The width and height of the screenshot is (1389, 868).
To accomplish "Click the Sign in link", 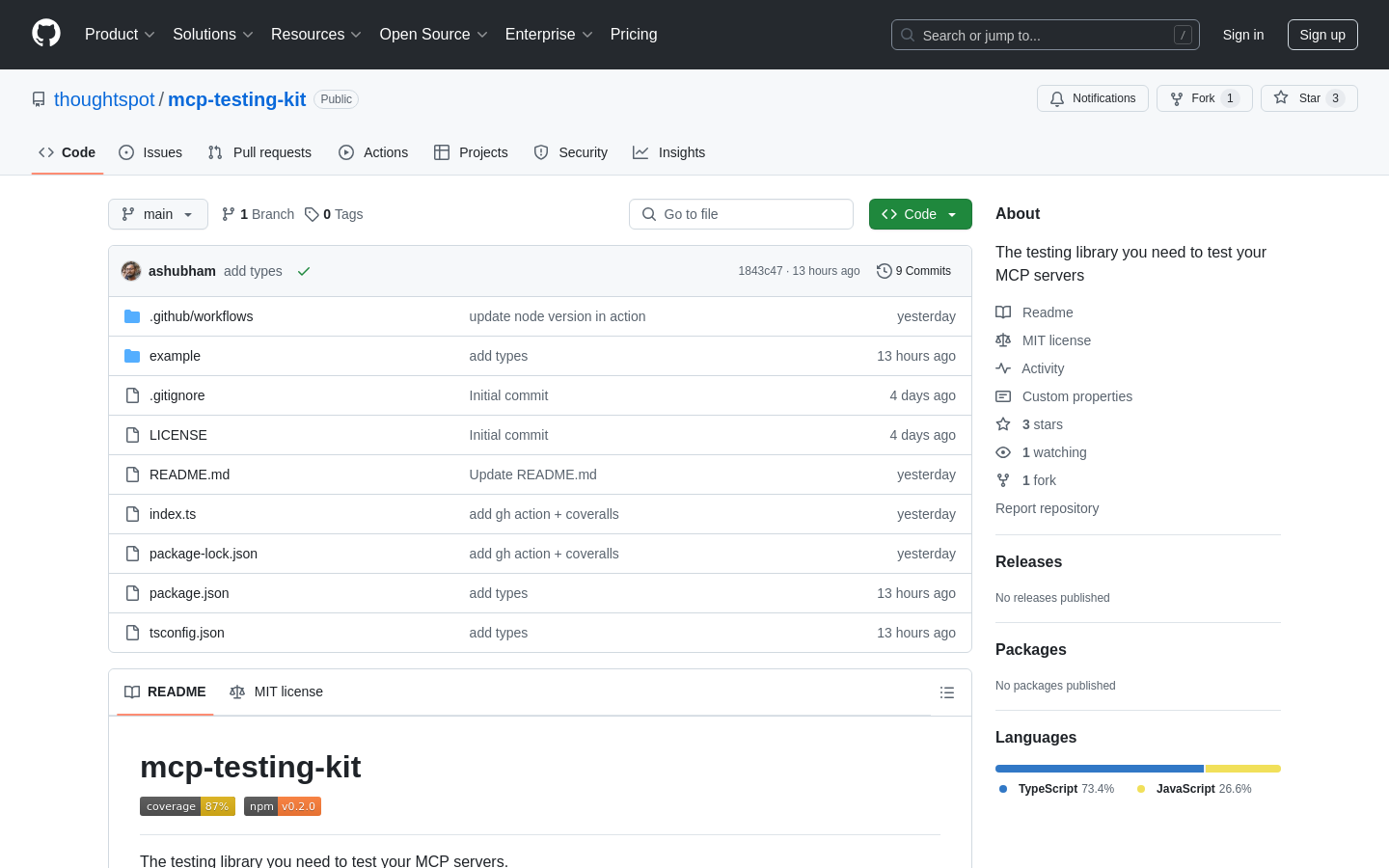I will 1243,35.
